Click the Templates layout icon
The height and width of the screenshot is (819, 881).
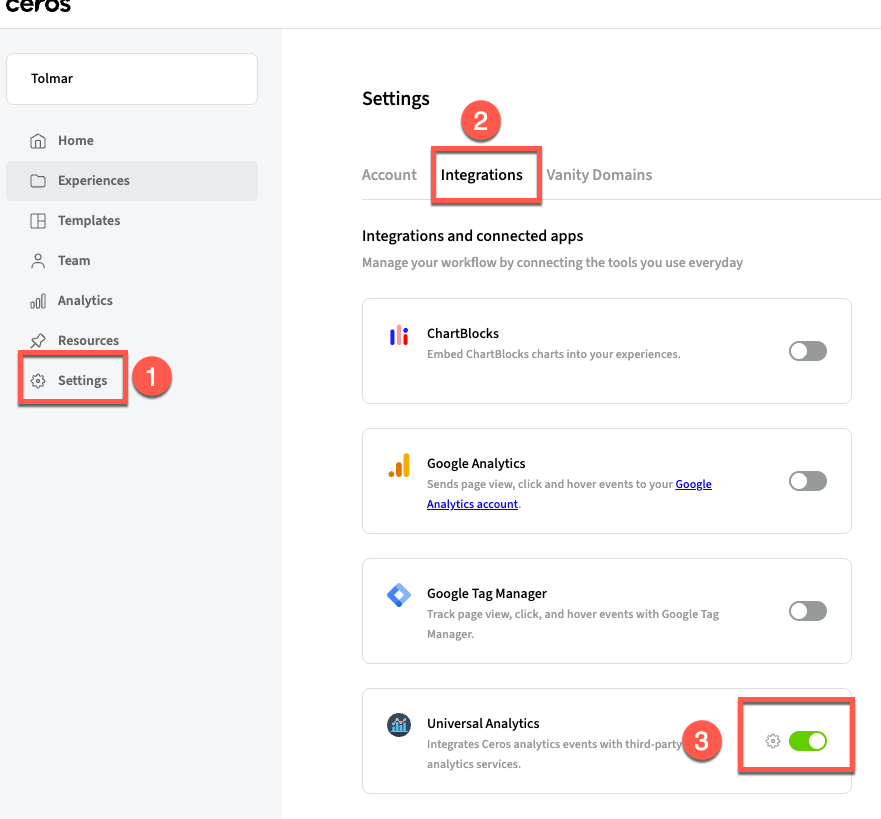38,221
